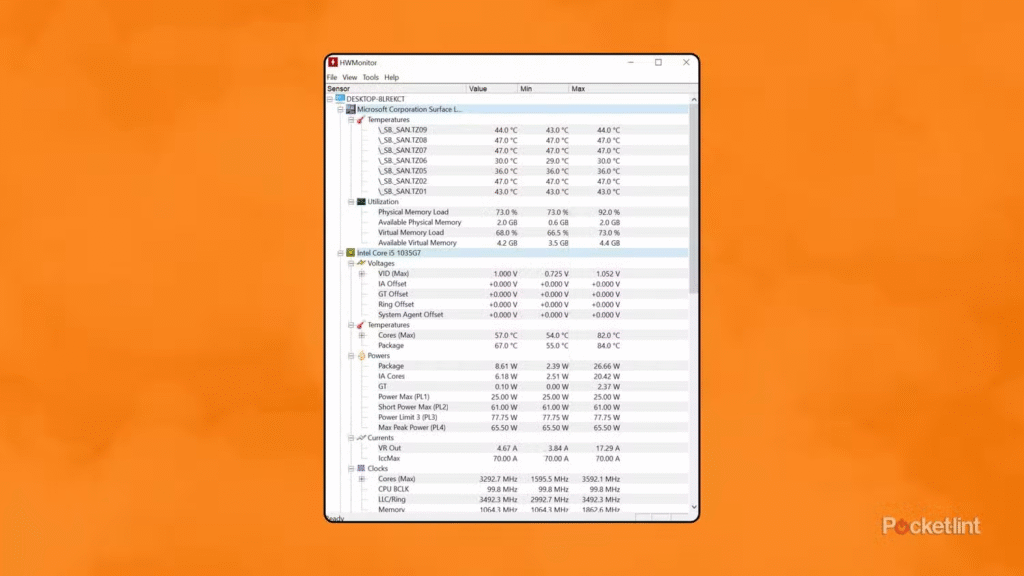Expand the Cores (Max) temperature entry
The width and height of the screenshot is (1024, 576).
point(362,335)
